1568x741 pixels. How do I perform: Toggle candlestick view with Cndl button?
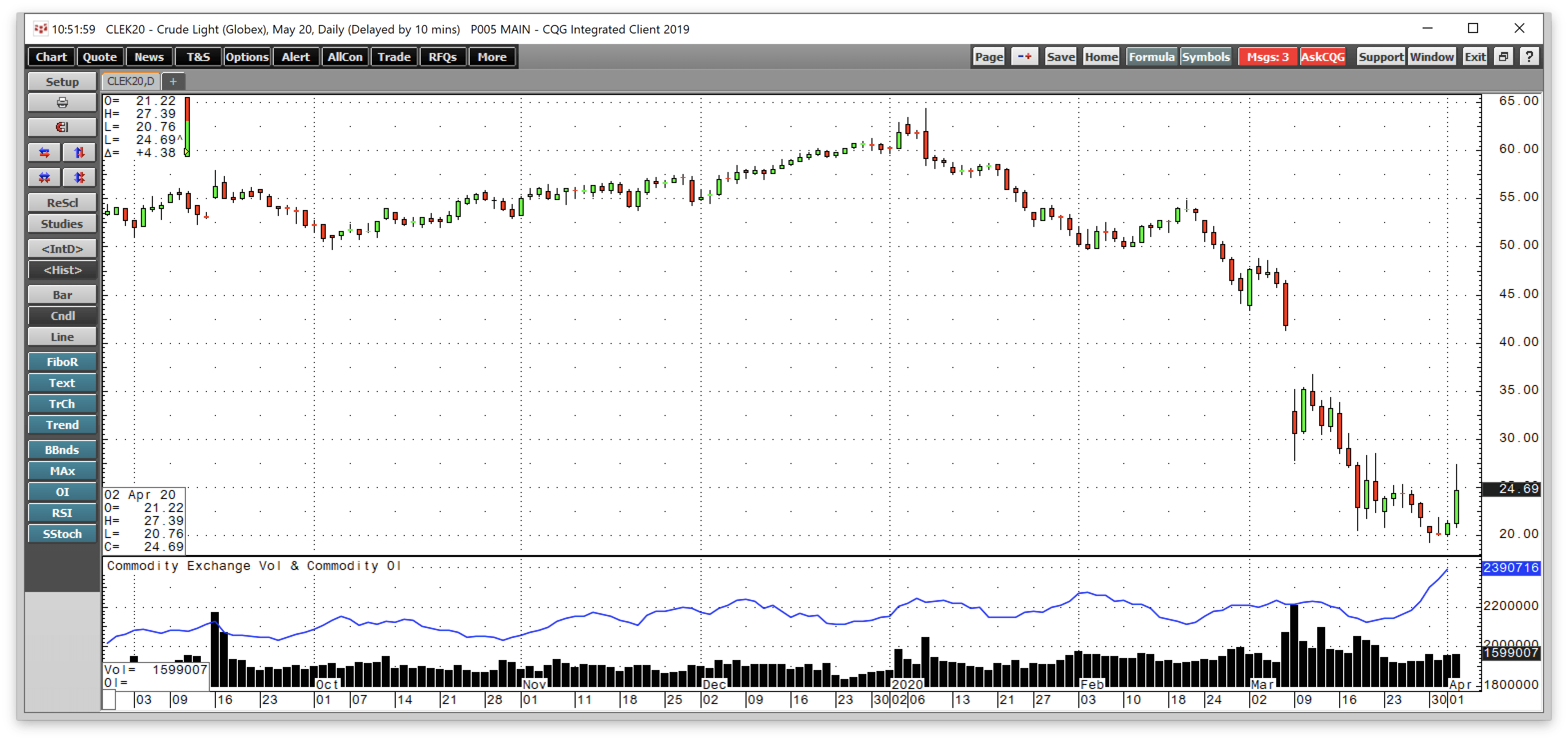pyautogui.click(x=61, y=315)
